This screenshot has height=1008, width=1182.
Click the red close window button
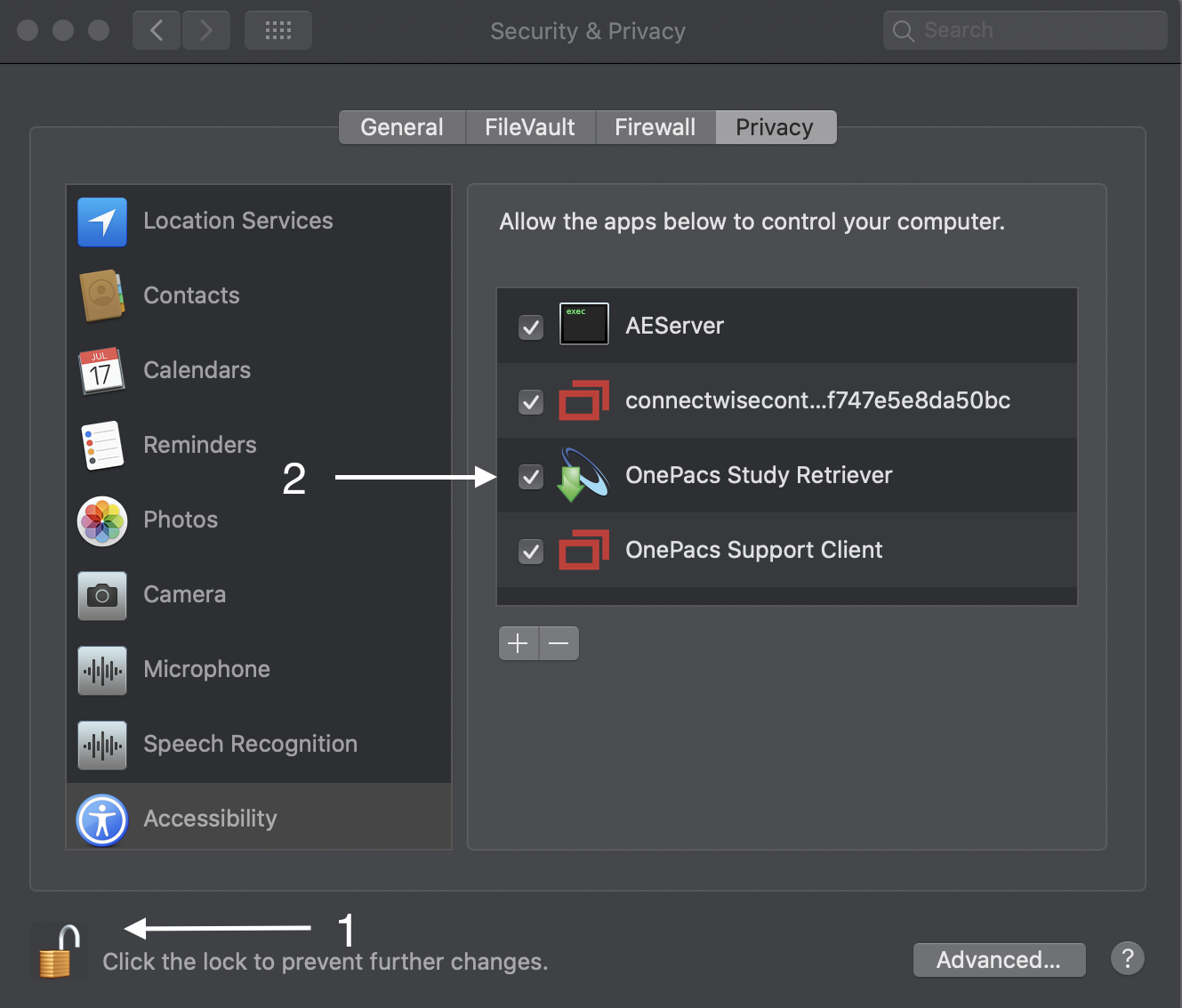pos(28,30)
